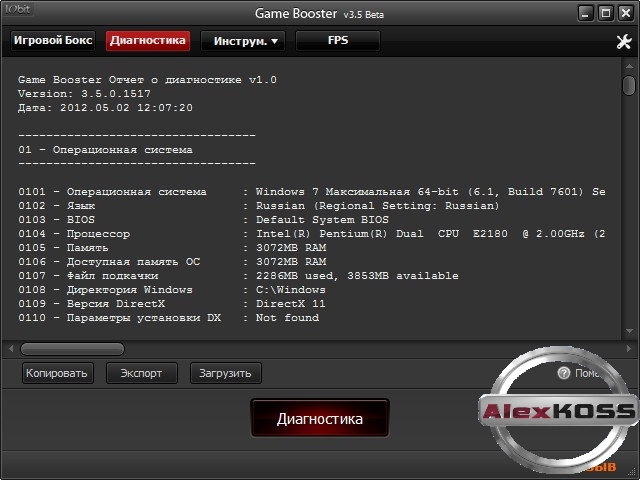Click the orange link in bottom-right corner

click(x=600, y=466)
